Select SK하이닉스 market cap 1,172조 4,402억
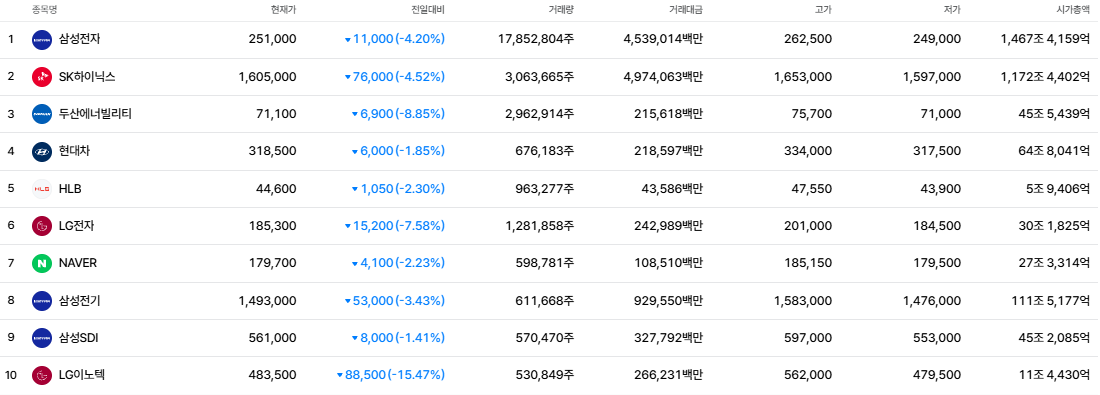 [x=1046, y=76]
